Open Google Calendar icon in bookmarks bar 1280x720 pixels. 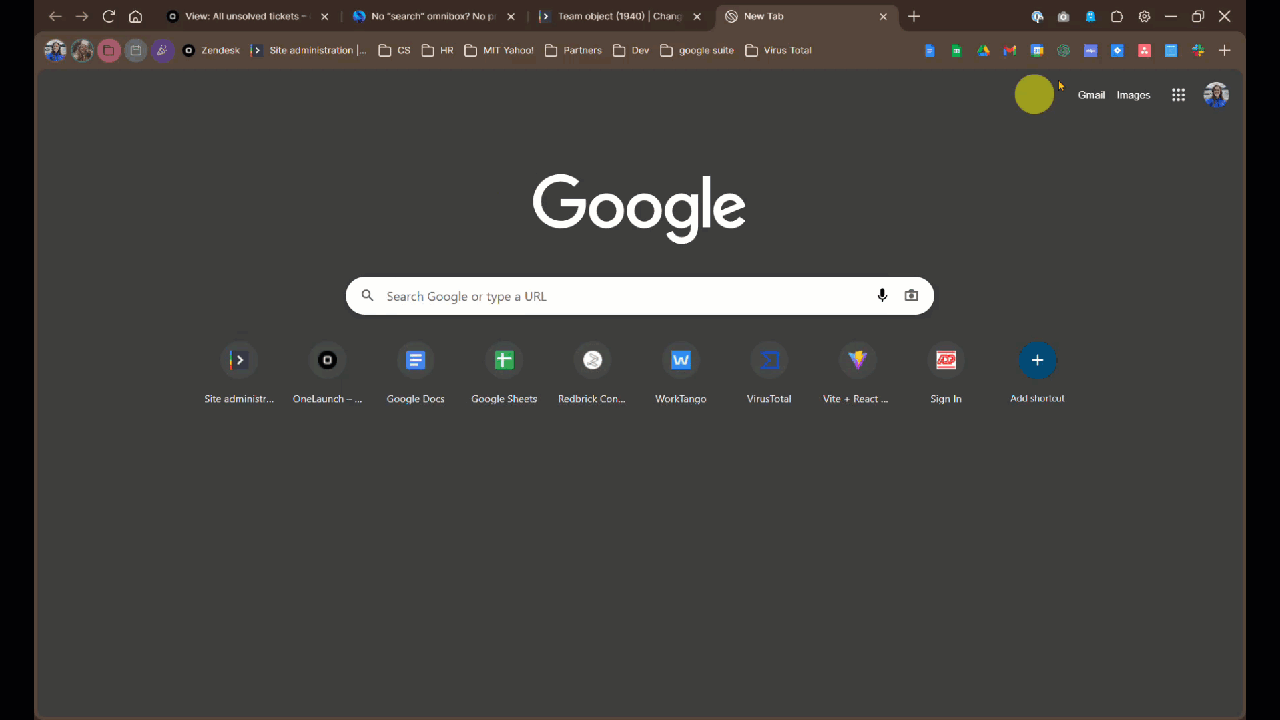[1037, 50]
